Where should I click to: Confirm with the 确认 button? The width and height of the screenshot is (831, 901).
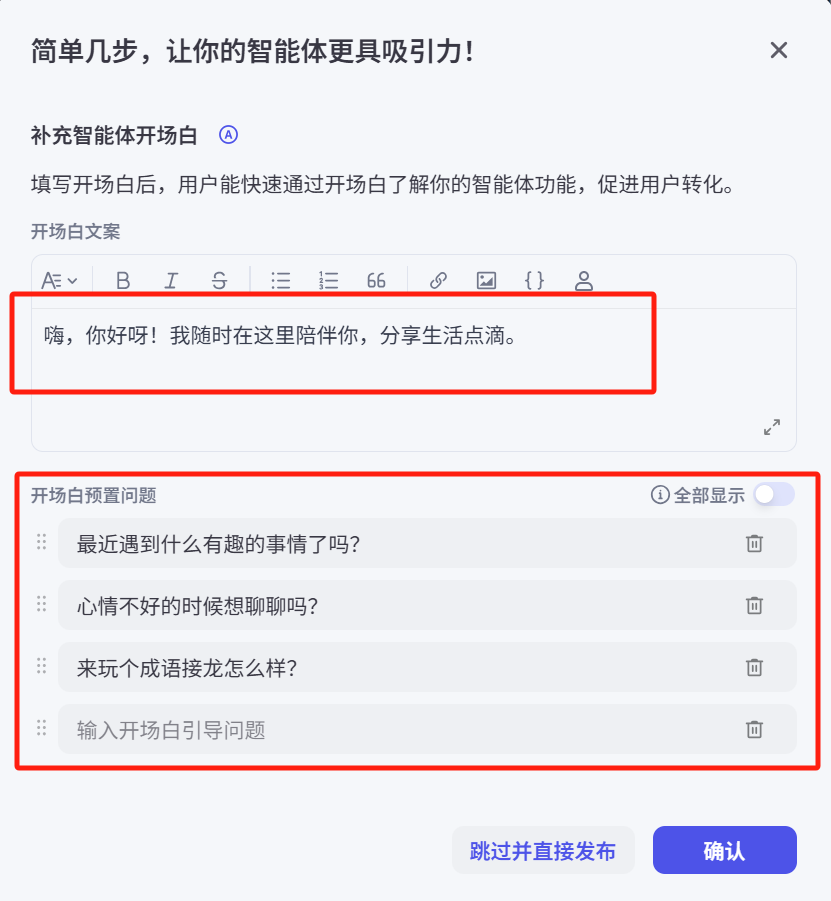[x=723, y=849]
